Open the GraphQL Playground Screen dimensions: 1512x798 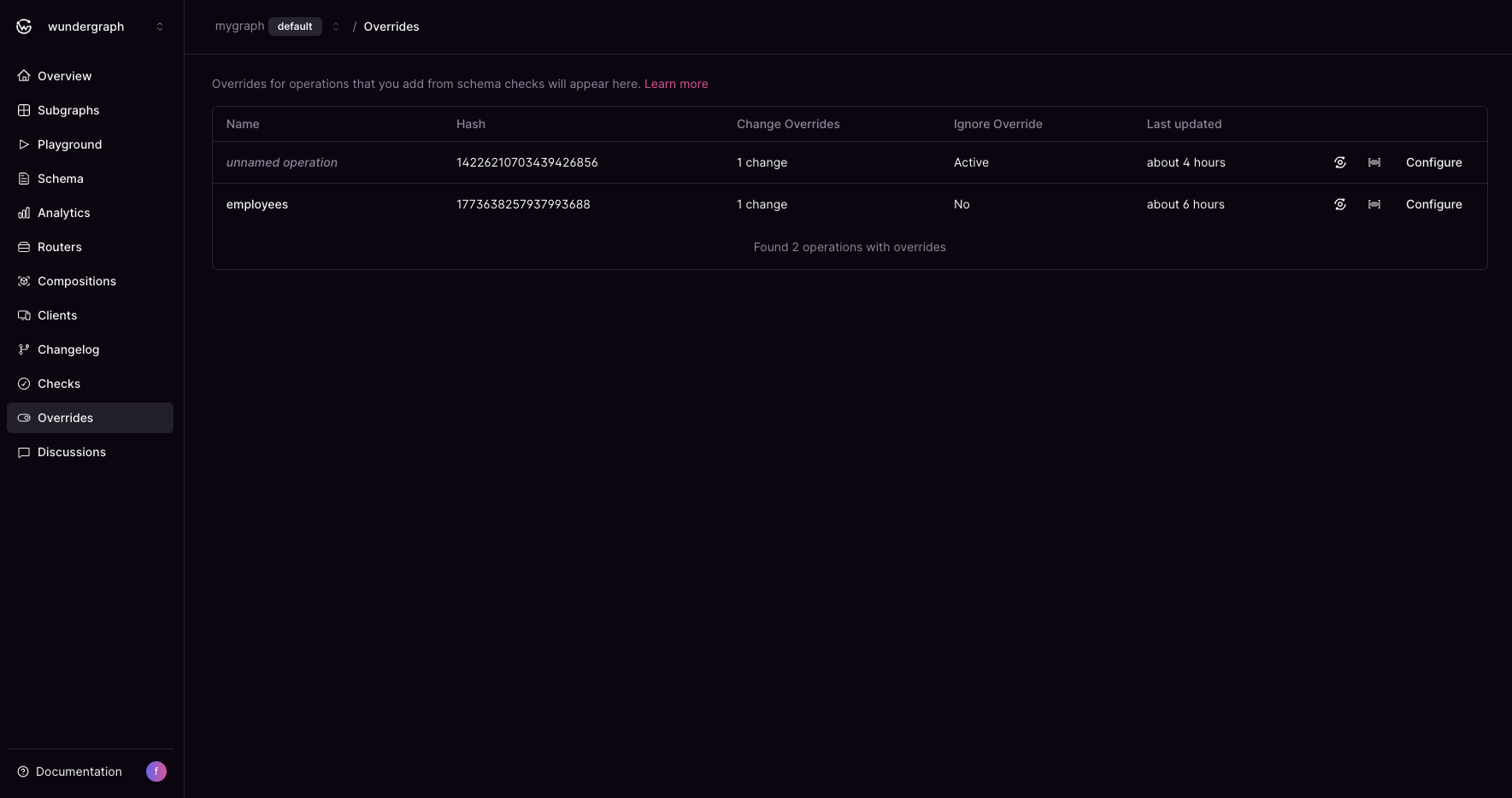point(69,144)
